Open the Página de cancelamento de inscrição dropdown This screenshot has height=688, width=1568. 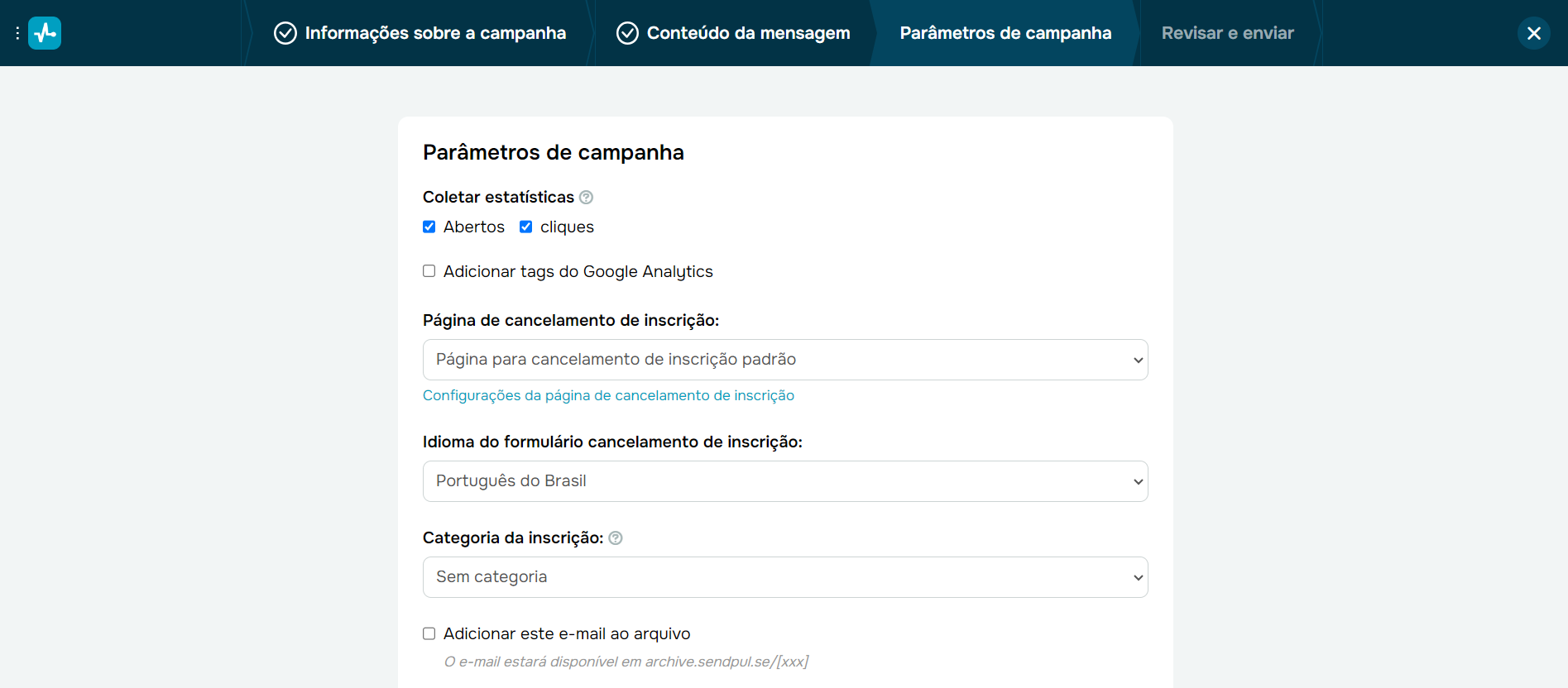[784, 360]
